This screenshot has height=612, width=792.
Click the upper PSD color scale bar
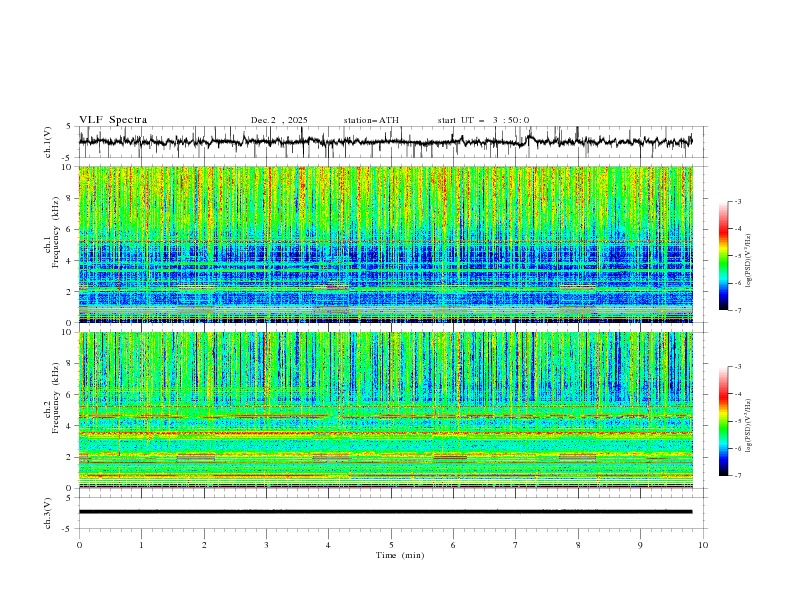723,256
